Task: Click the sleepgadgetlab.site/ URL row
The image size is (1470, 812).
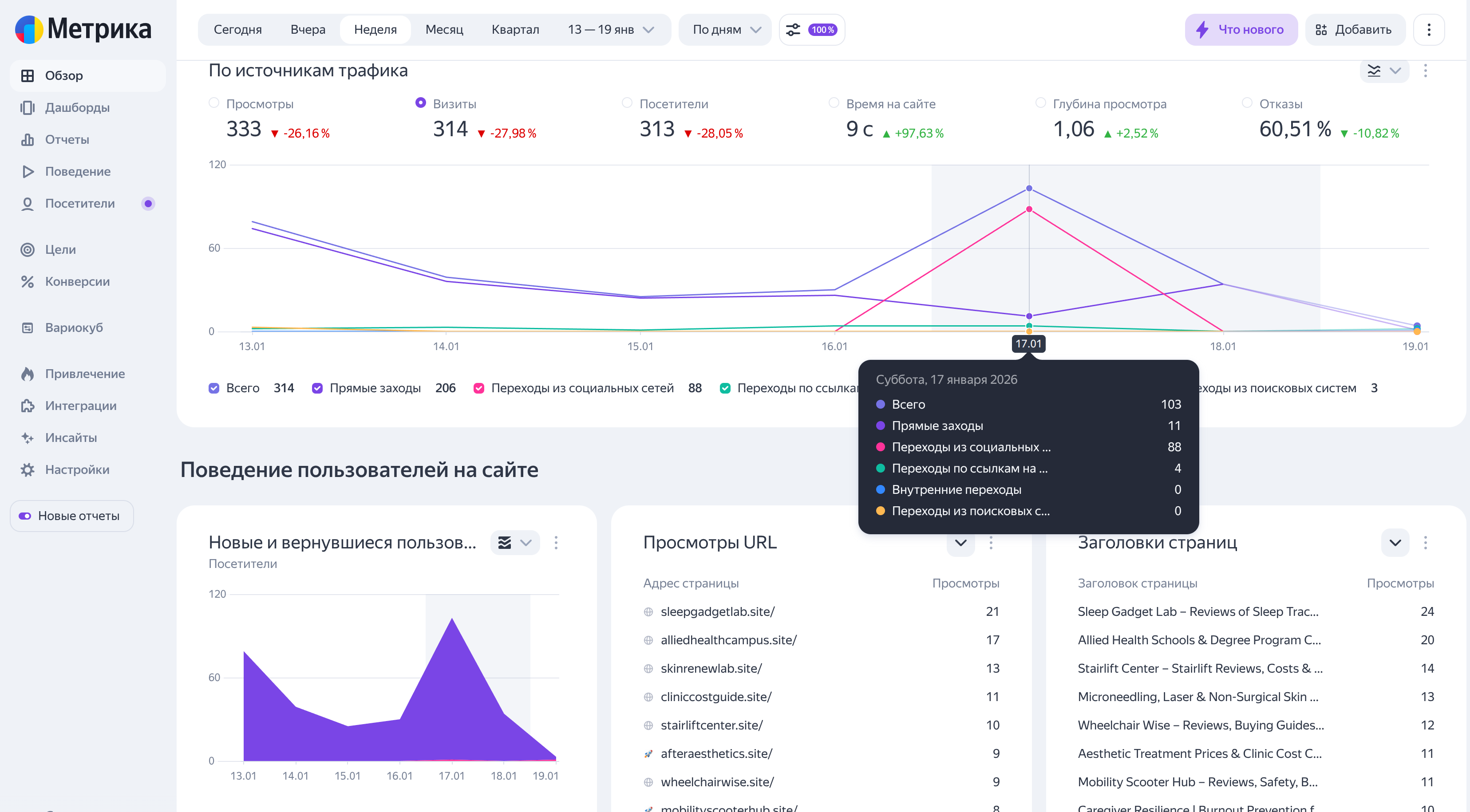Action: [x=717, y=612]
